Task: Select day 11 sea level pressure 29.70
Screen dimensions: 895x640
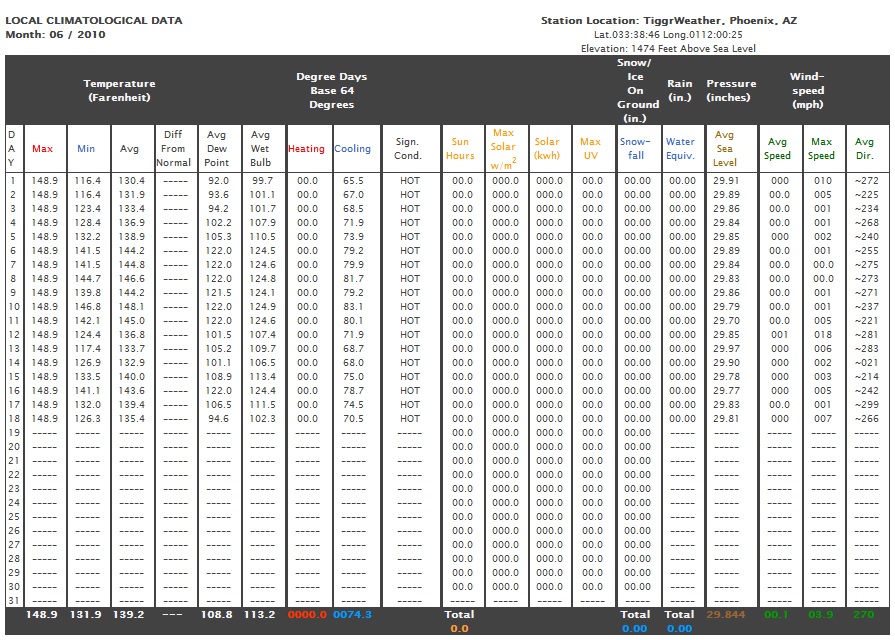Action: pyautogui.click(x=726, y=320)
